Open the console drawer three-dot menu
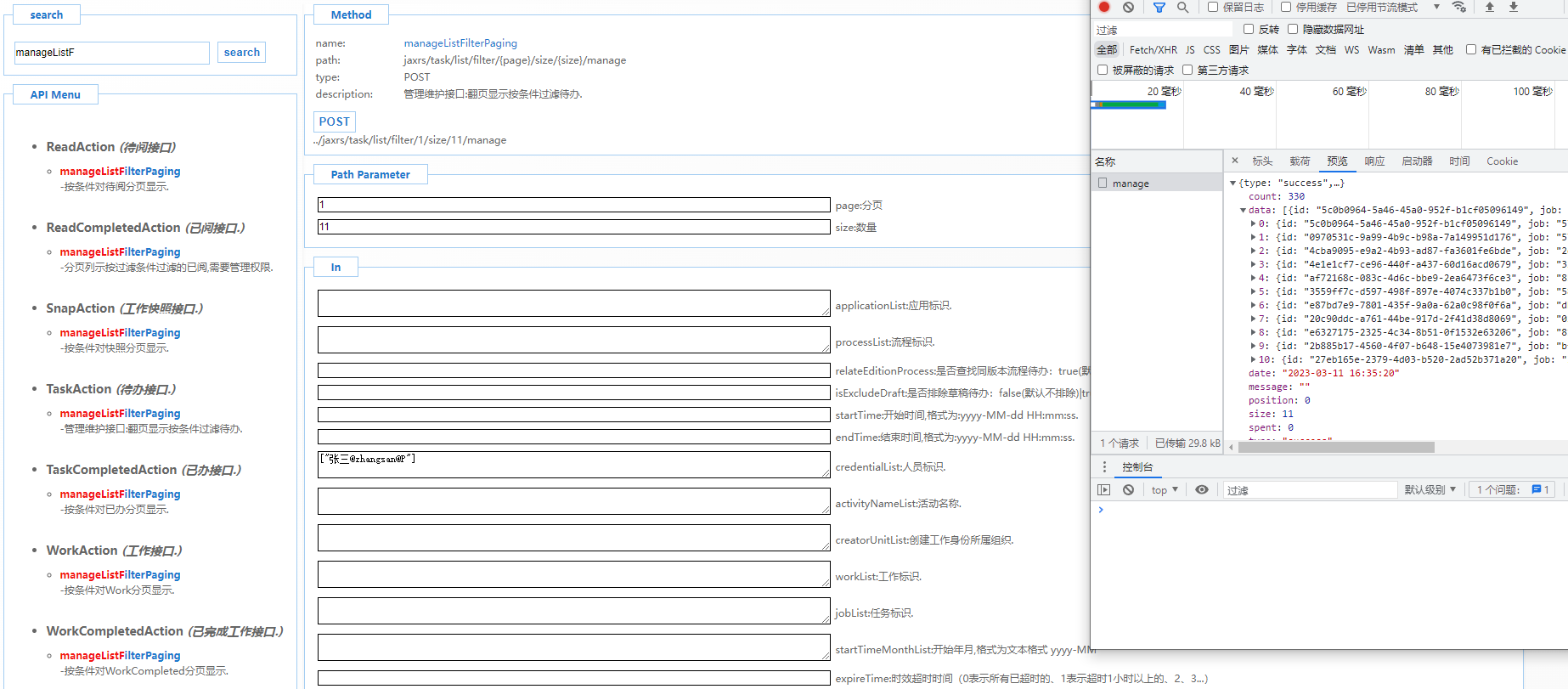The image size is (1568, 689). 1104,467
